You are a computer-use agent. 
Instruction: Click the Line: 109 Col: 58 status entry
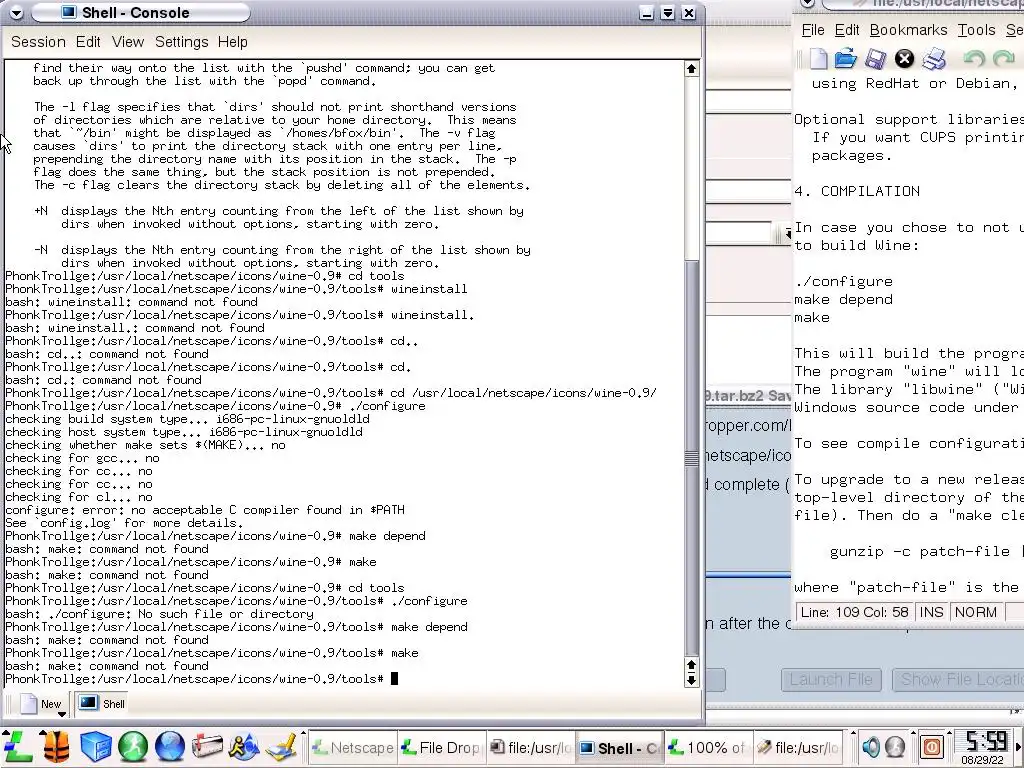coord(854,613)
